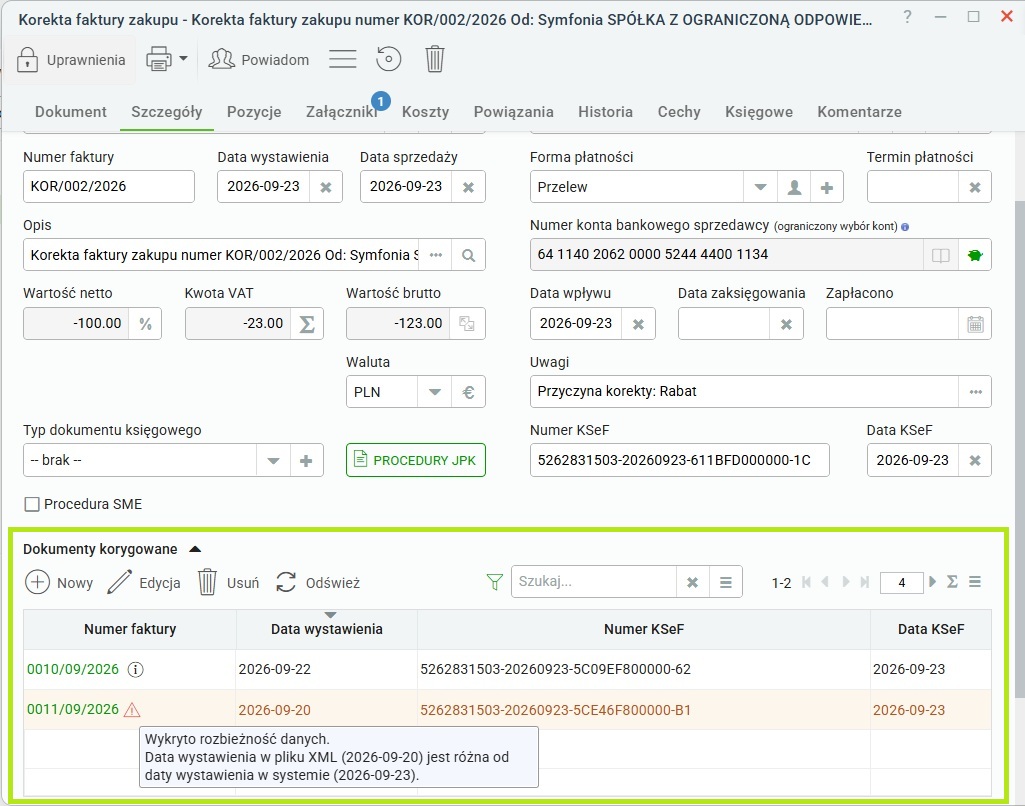Switch to the Pozycje tab
The image size is (1025, 806).
point(254,112)
